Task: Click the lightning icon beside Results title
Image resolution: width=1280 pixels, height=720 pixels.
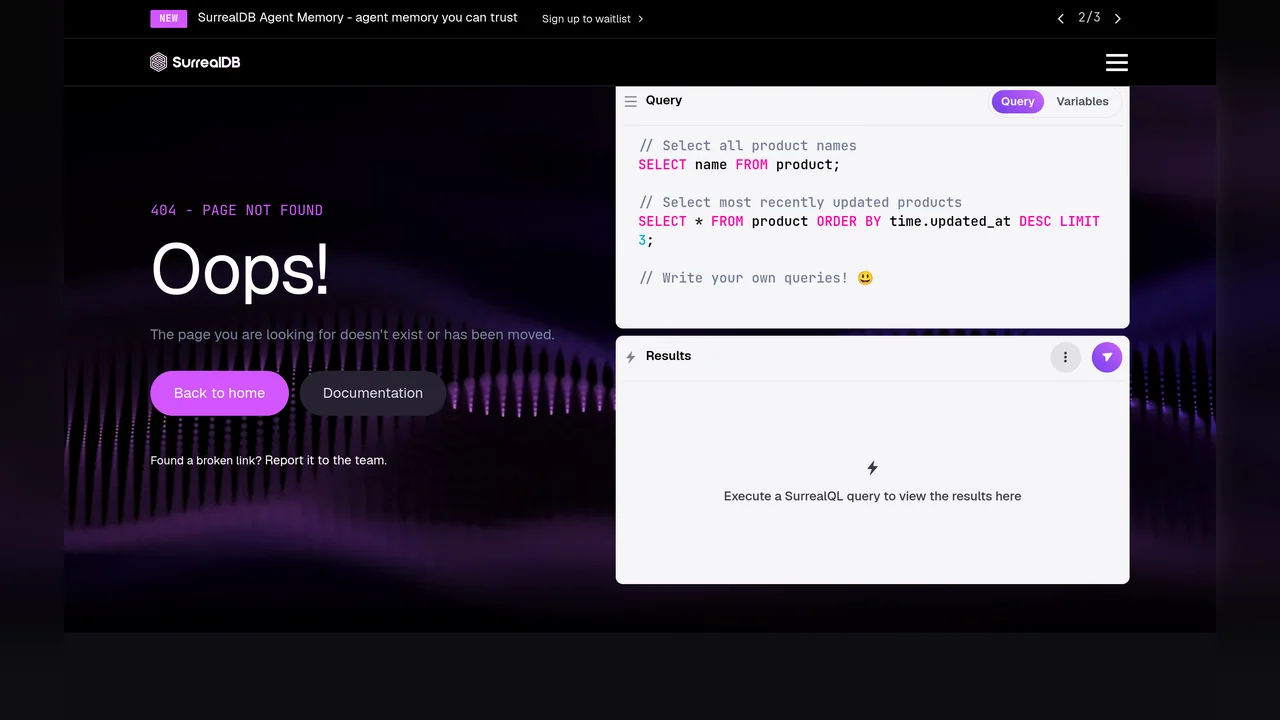Action: pyautogui.click(x=631, y=357)
